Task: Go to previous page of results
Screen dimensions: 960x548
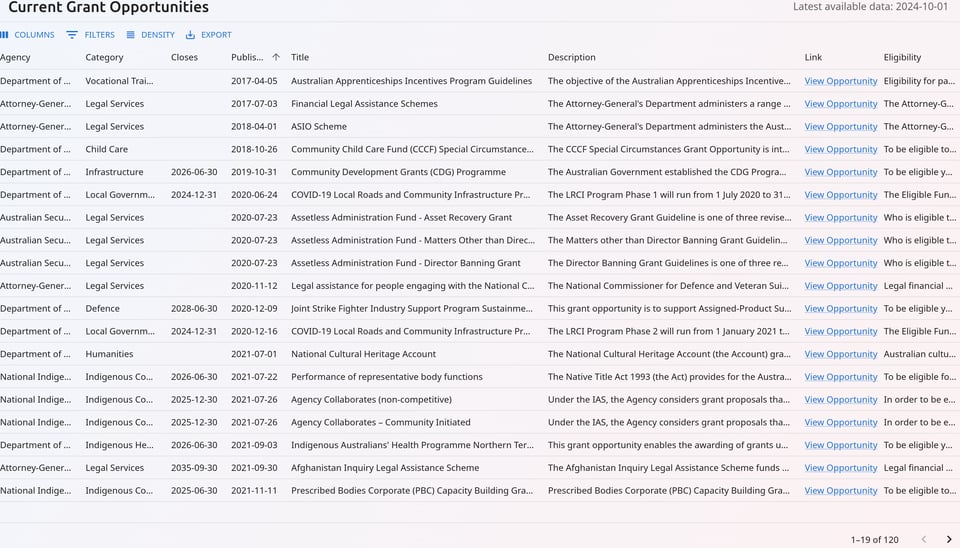Action: click(923, 539)
